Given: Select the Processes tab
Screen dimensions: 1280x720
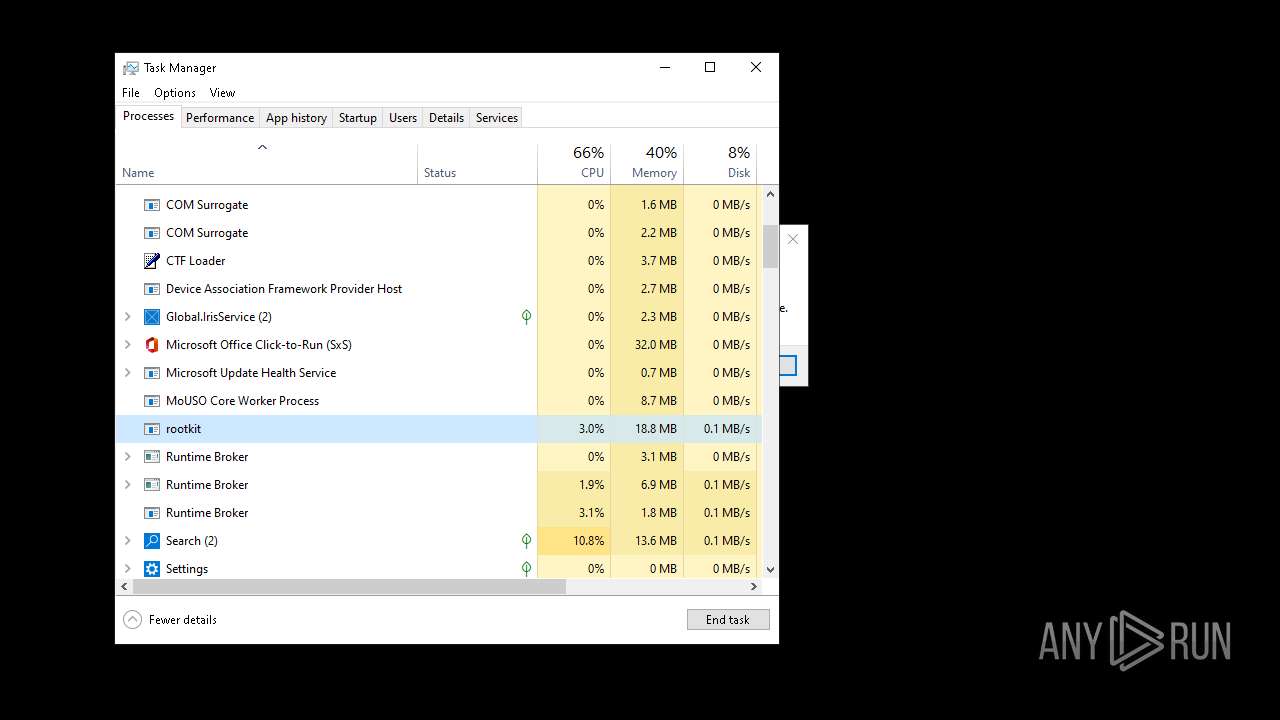Looking at the screenshot, I should 148,116.
